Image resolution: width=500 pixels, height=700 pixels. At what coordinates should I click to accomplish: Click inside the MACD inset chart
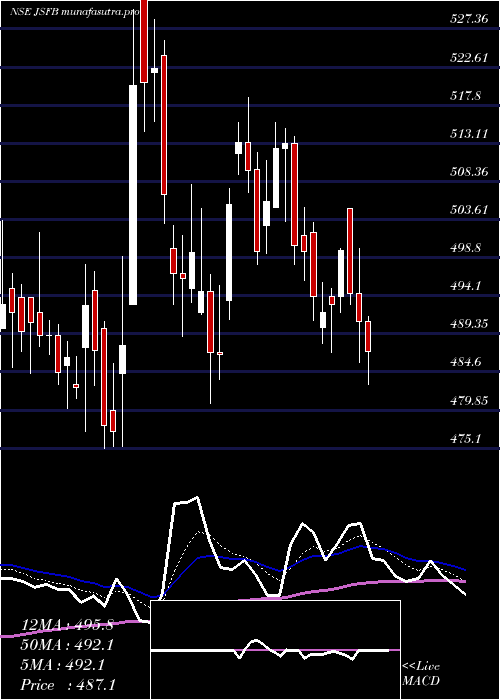(x=275, y=650)
